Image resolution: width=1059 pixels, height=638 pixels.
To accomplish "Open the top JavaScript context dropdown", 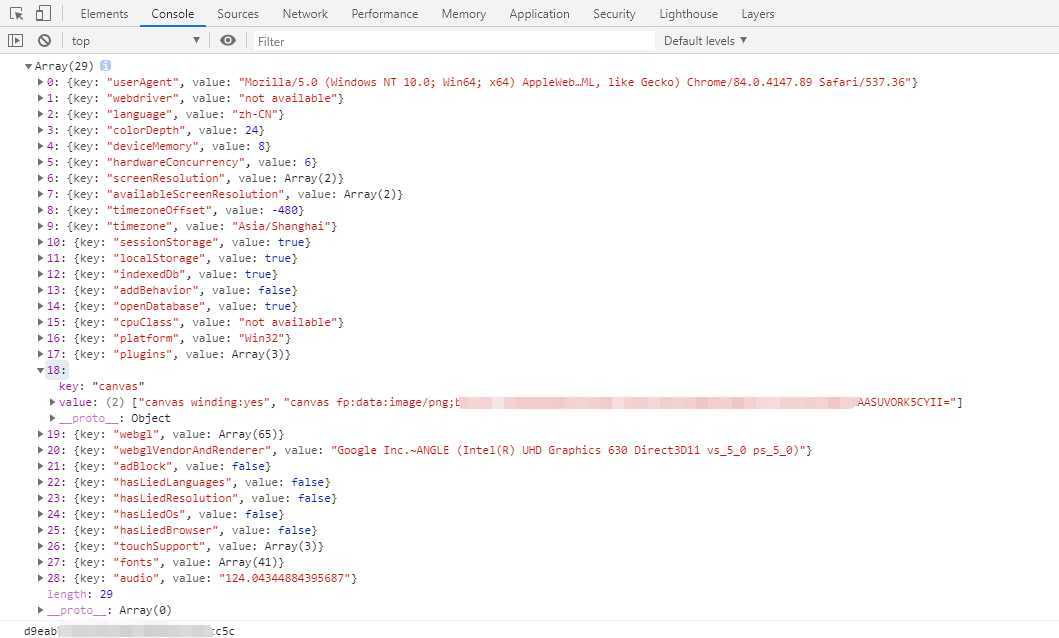I will 135,41.
